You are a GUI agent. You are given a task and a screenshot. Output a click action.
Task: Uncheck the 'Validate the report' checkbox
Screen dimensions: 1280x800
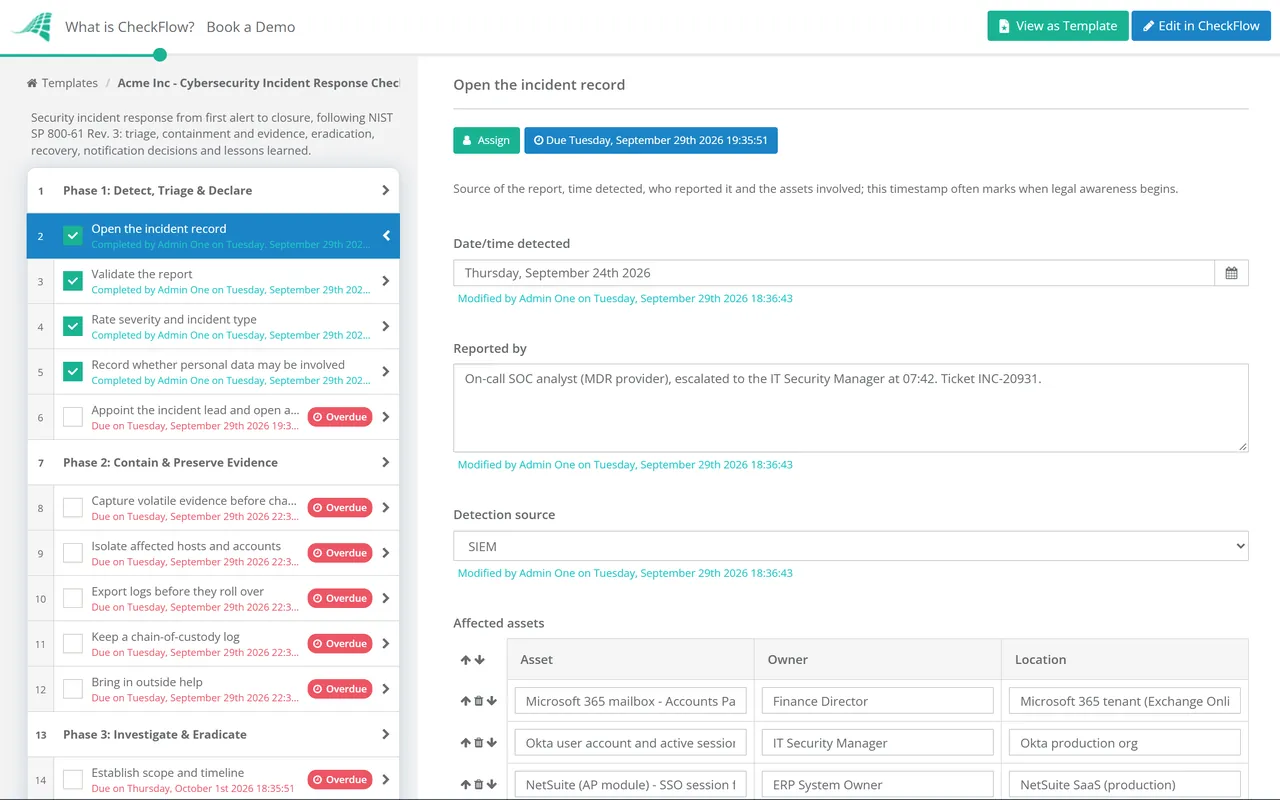[x=73, y=281]
